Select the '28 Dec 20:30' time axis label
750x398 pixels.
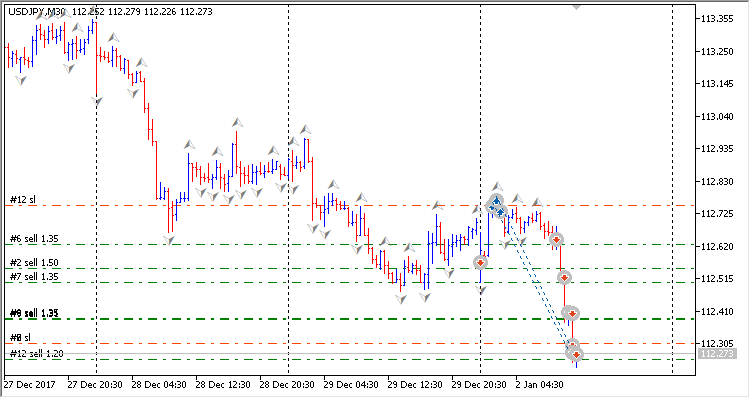click(x=287, y=385)
